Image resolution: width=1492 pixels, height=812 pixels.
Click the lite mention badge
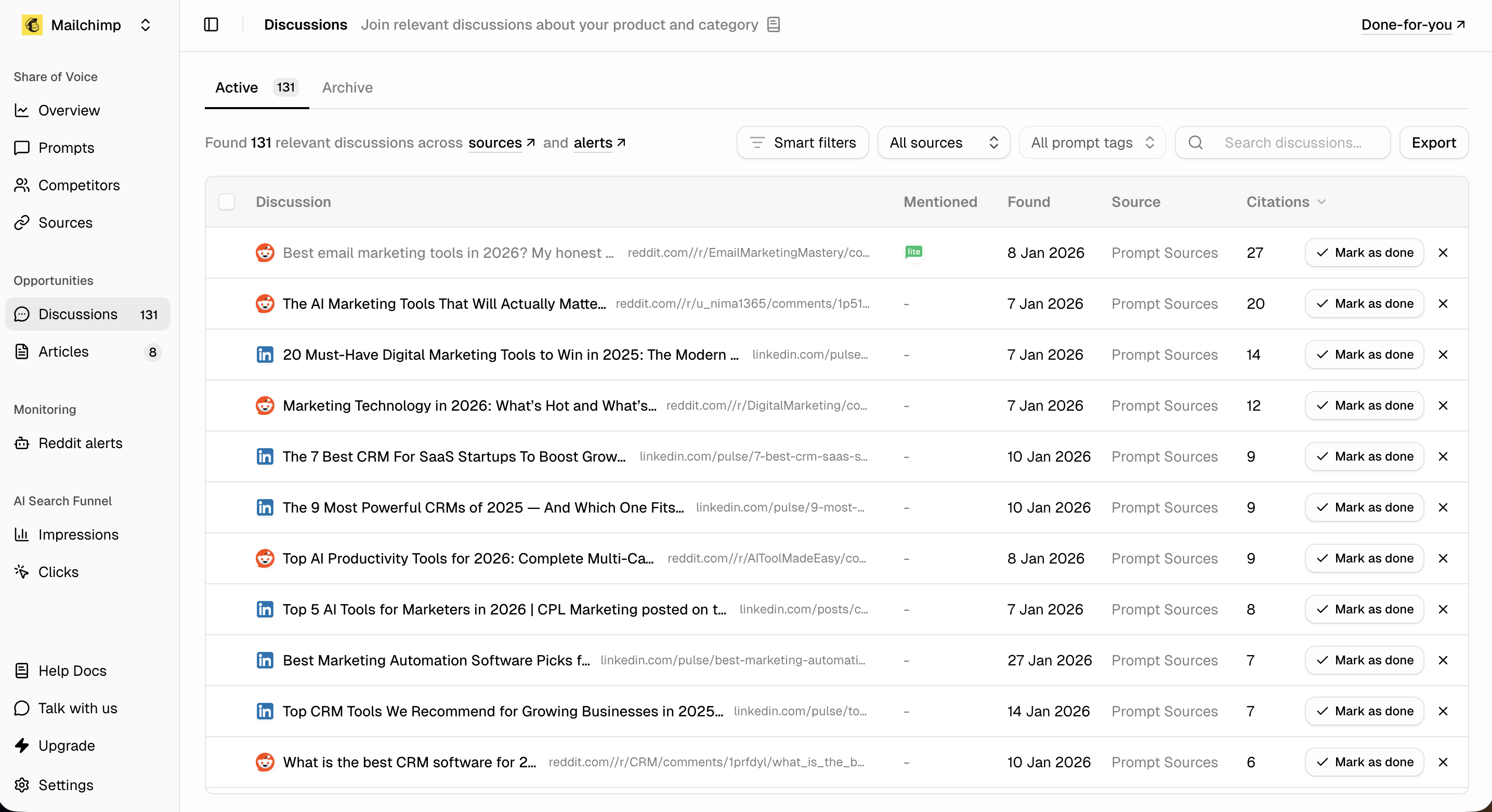click(913, 253)
